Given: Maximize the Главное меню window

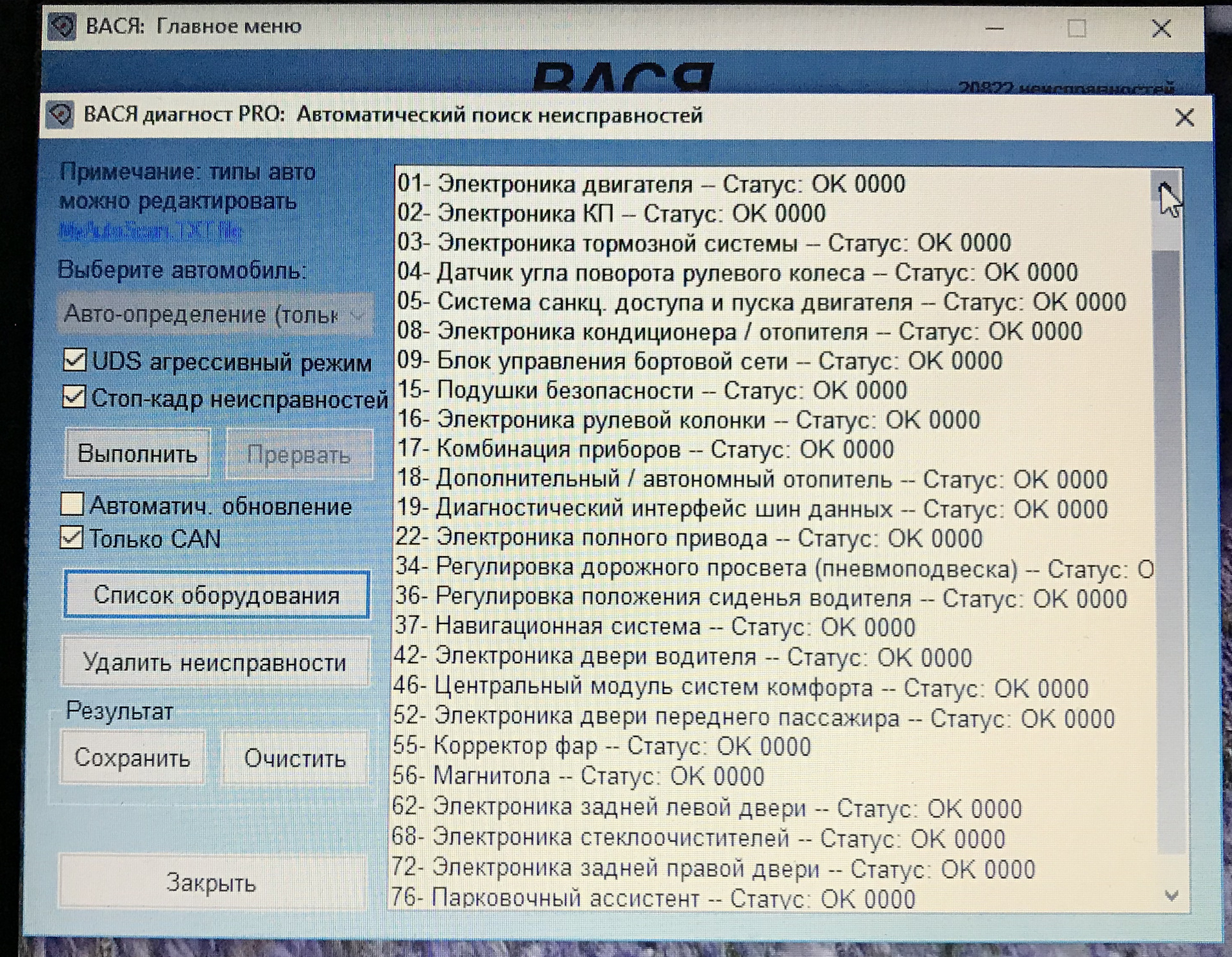Looking at the screenshot, I should [1077, 28].
